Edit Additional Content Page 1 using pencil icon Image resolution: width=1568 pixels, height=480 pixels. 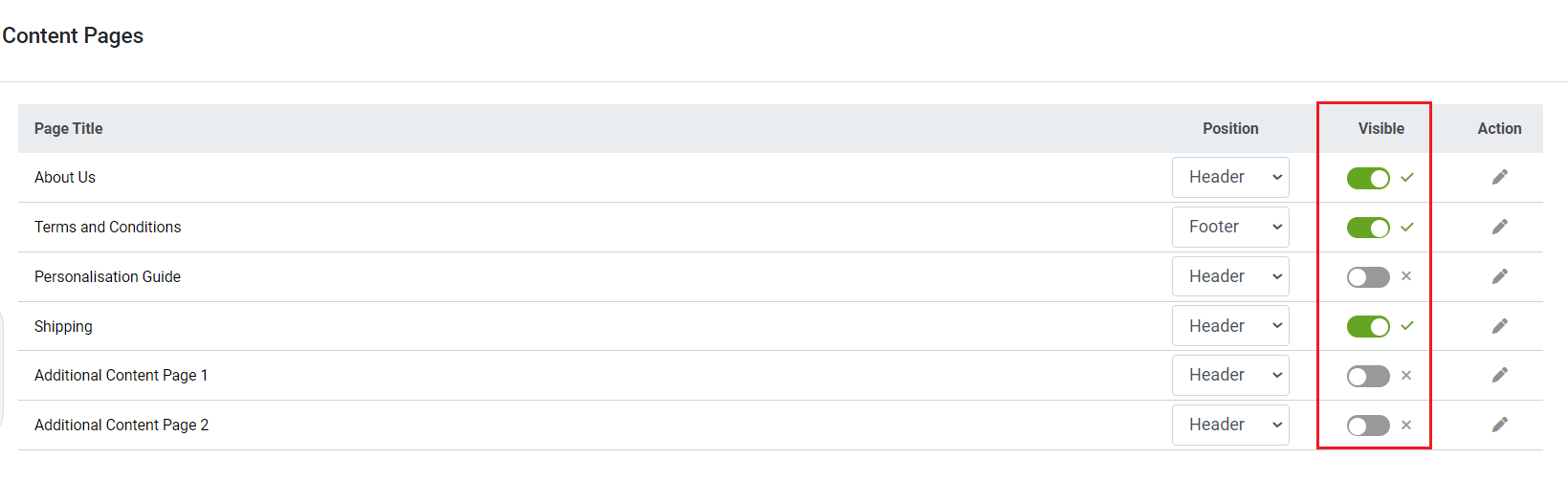point(1499,375)
